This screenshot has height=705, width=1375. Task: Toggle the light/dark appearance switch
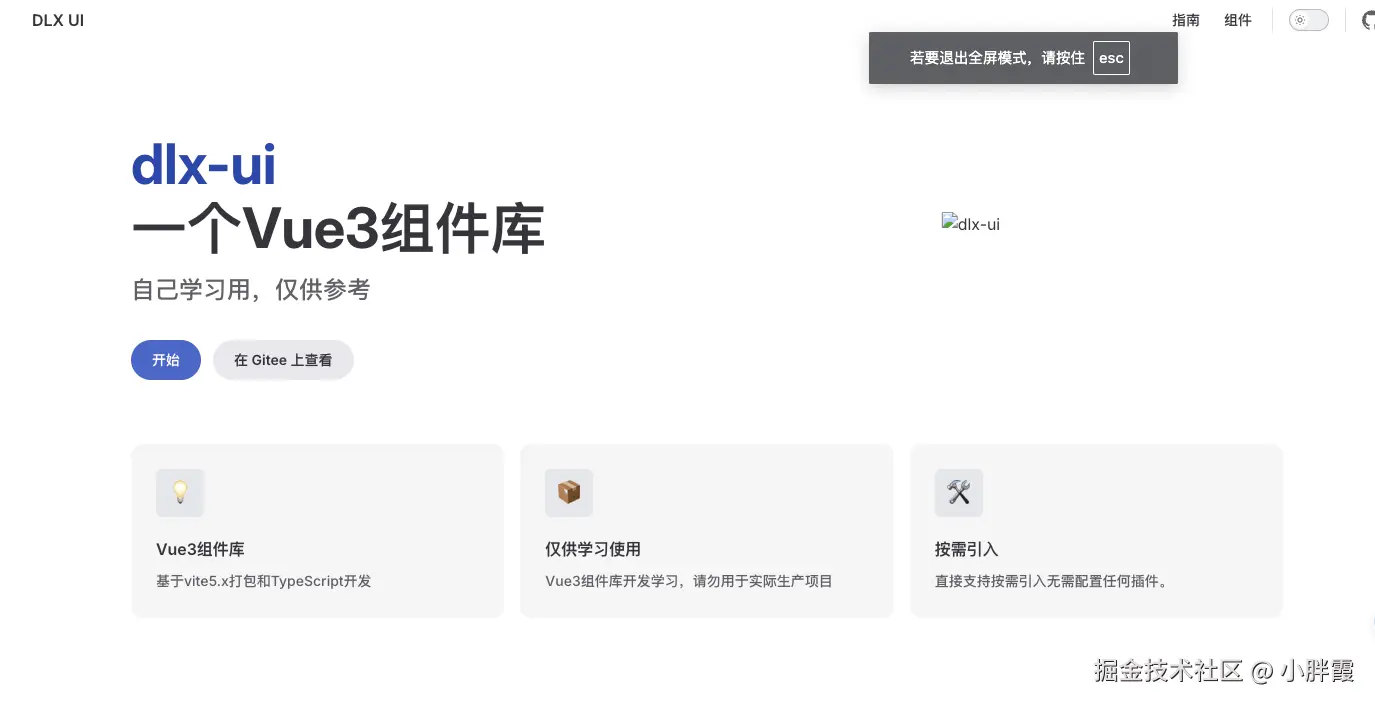click(1308, 20)
